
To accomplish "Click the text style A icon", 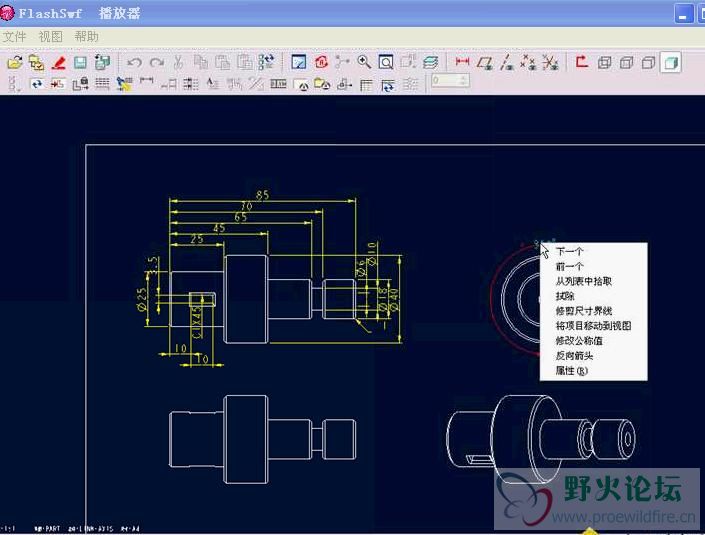I will coord(212,84).
